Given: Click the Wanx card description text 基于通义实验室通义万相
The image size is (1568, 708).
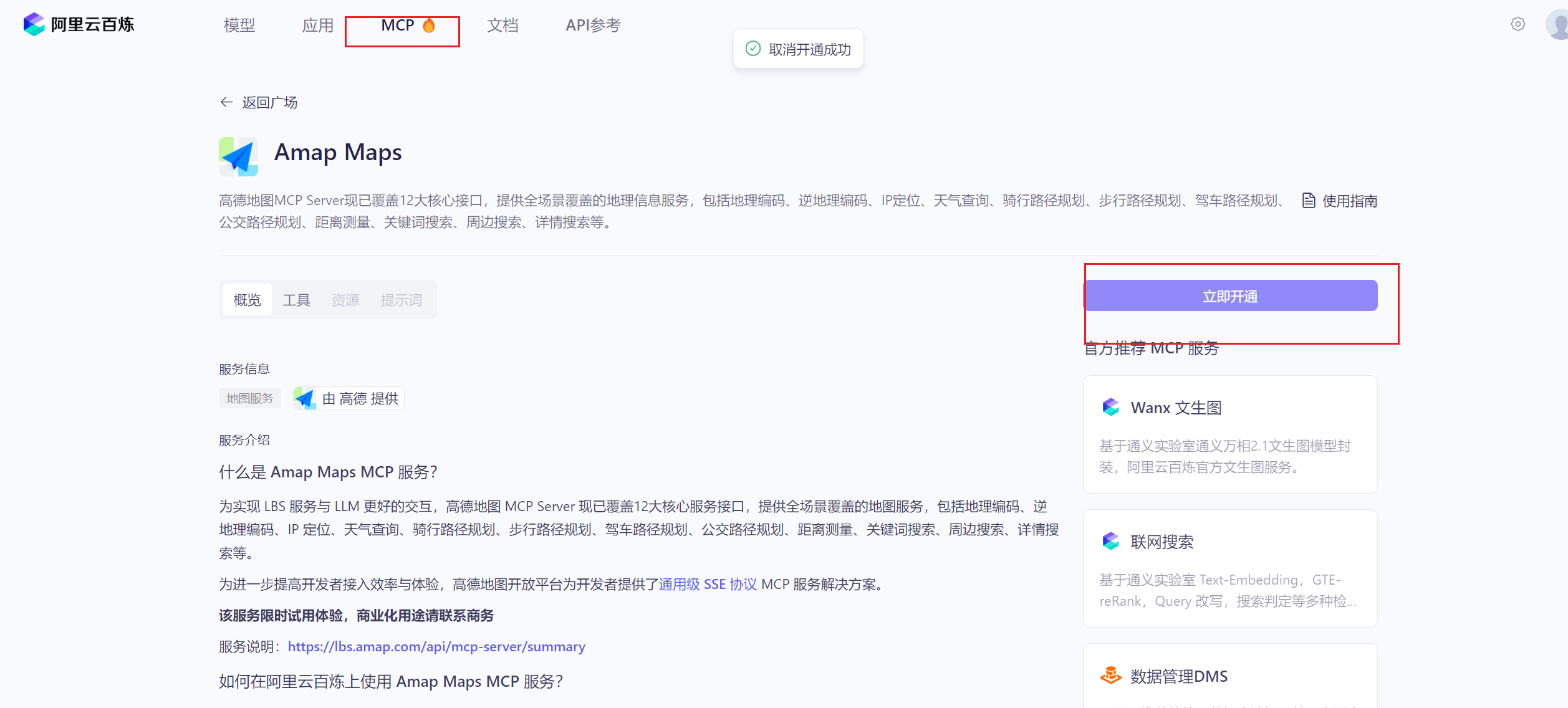Looking at the screenshot, I should pos(1224,456).
